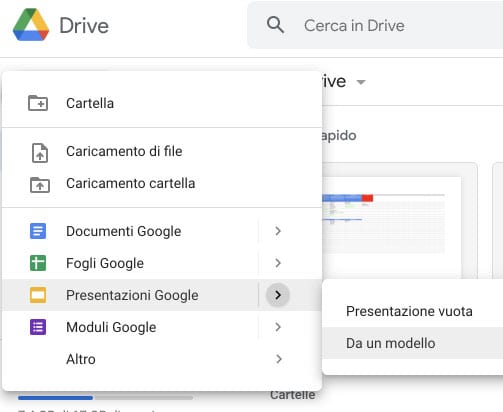Choose Caricamento di file
The height and width of the screenshot is (412, 503).
[162, 151]
